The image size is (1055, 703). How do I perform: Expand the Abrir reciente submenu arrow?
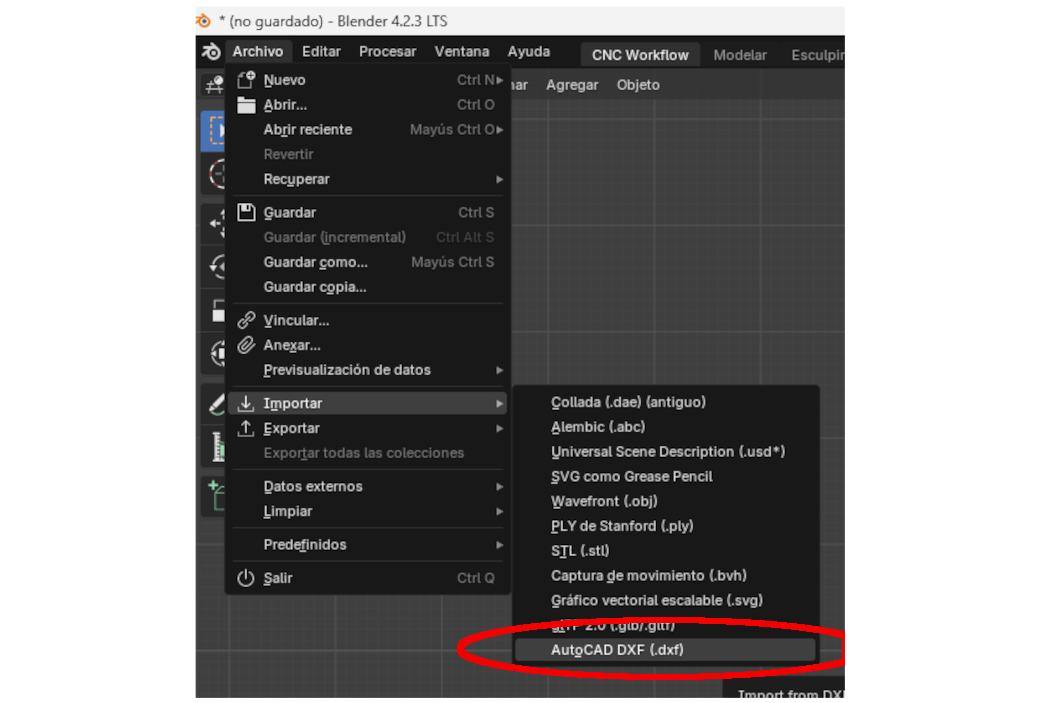point(499,130)
